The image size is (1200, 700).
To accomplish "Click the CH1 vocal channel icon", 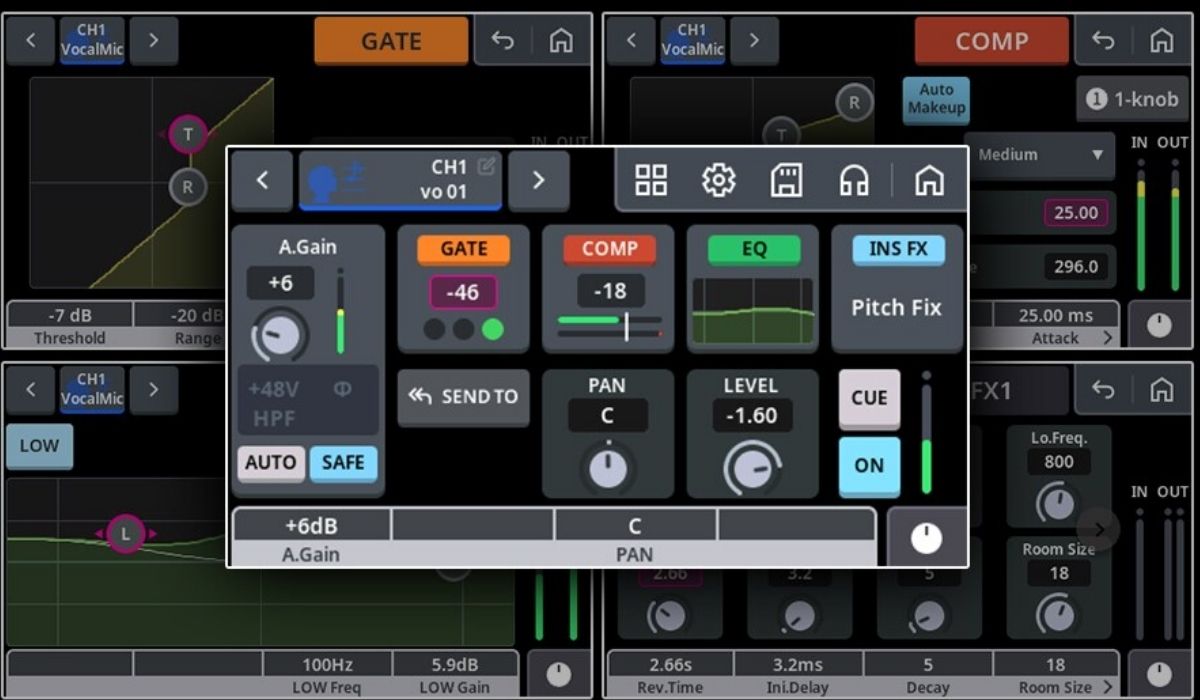I will point(337,181).
